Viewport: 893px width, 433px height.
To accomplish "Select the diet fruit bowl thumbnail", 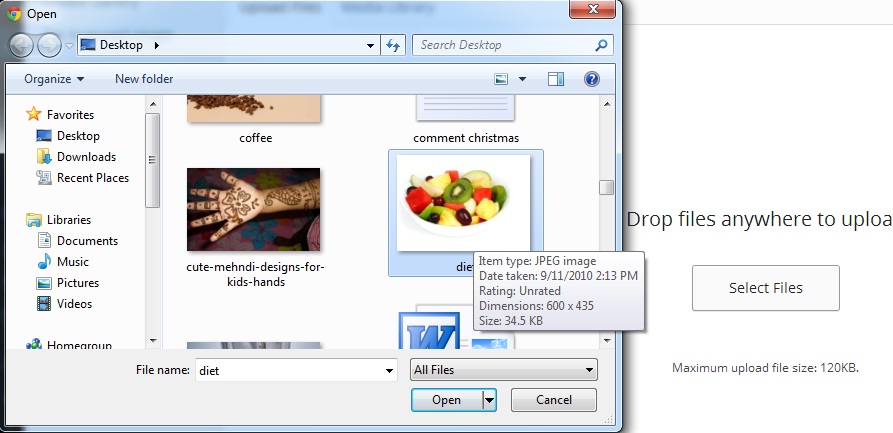I will point(464,202).
